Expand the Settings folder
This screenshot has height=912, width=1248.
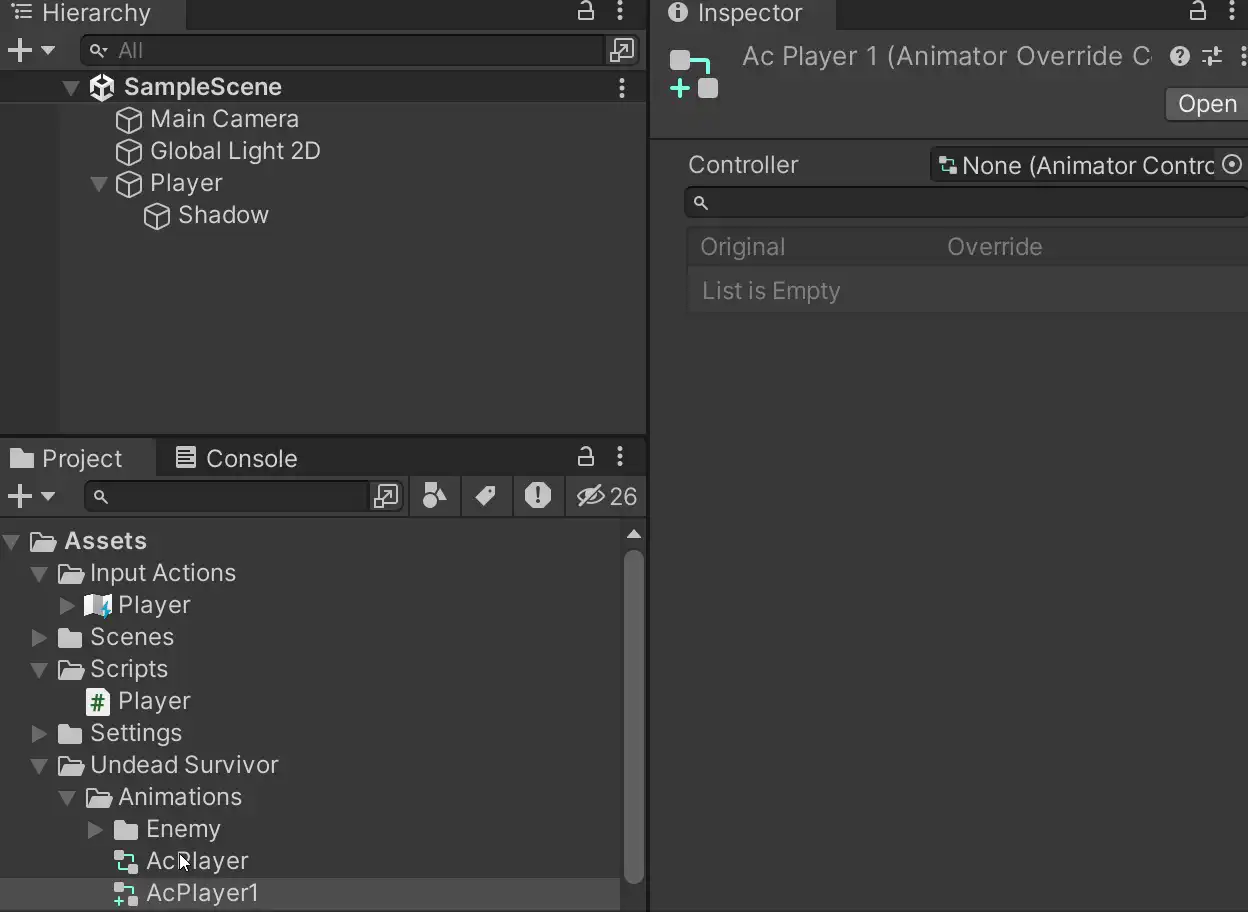click(x=39, y=734)
